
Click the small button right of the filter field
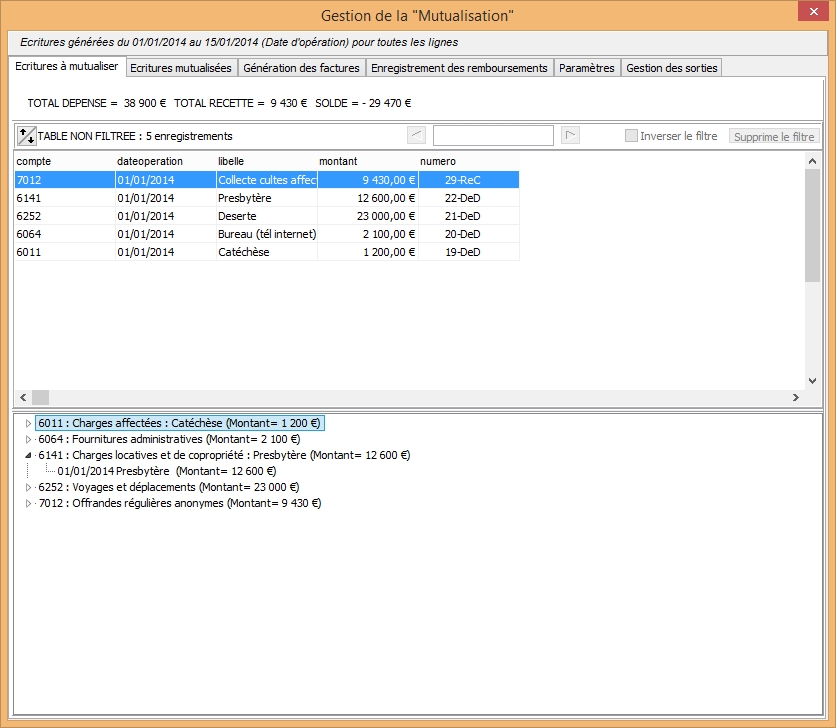570,135
